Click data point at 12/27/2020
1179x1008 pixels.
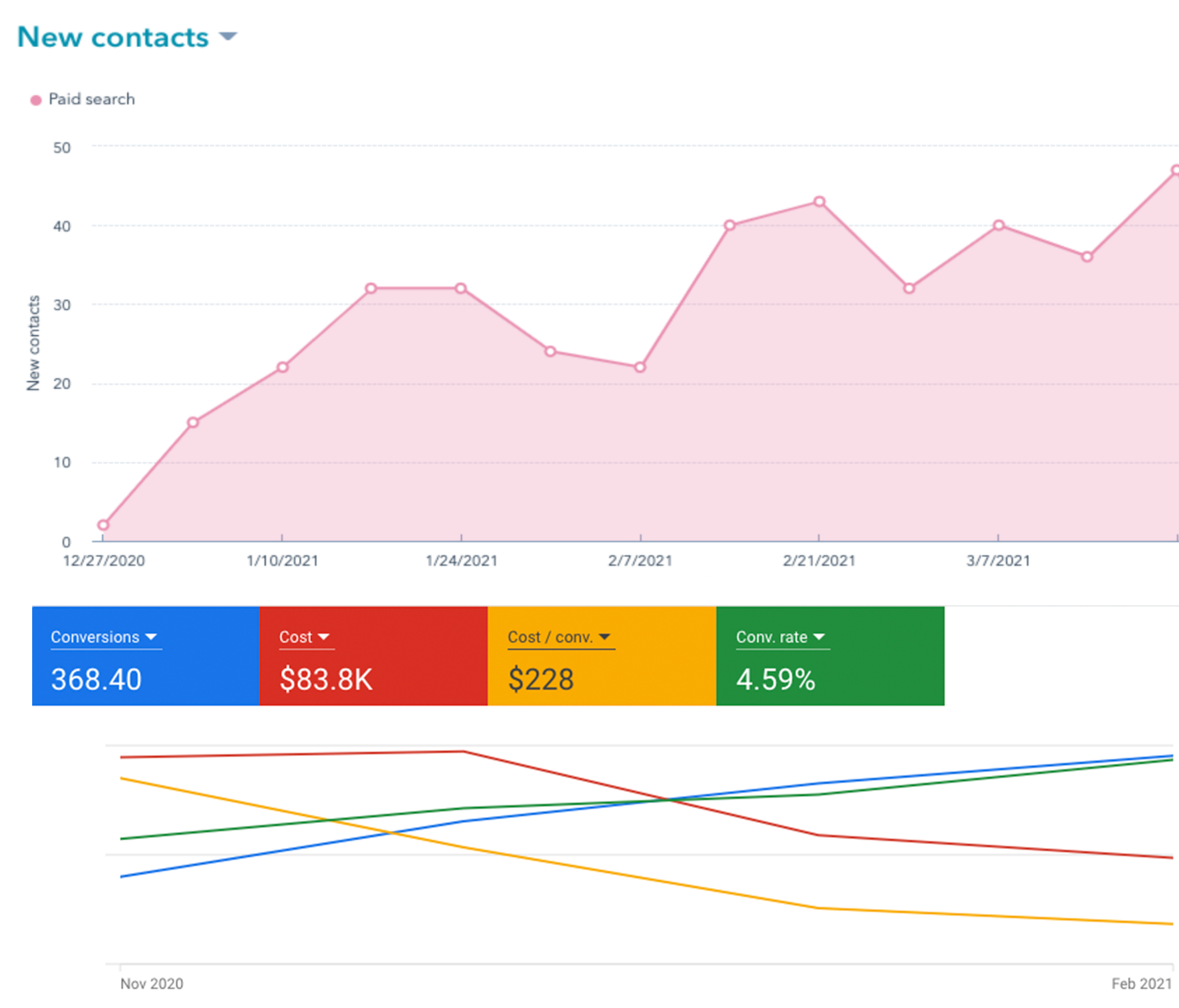103,525
